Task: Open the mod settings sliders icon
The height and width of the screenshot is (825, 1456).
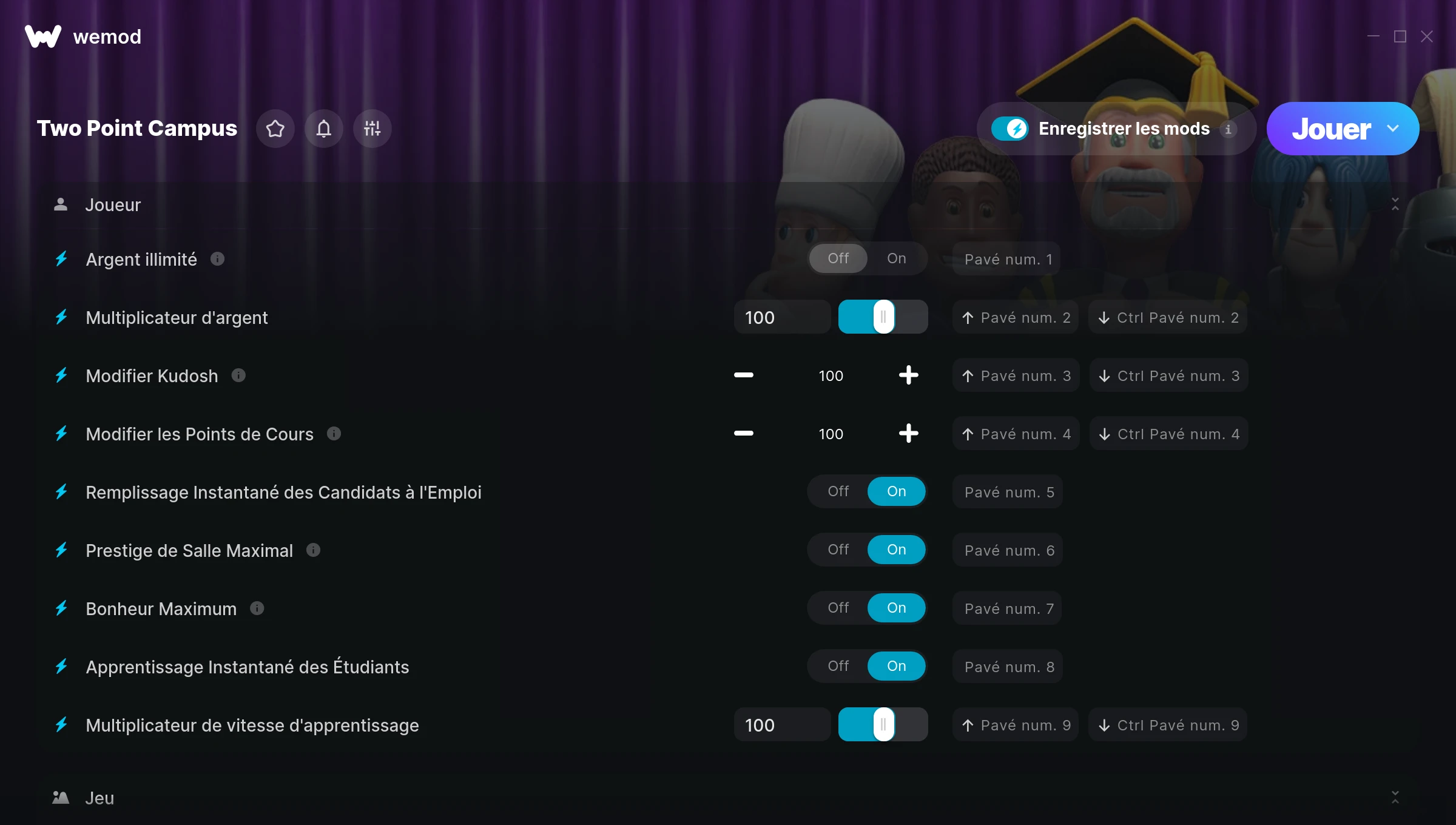Action: [x=372, y=129]
